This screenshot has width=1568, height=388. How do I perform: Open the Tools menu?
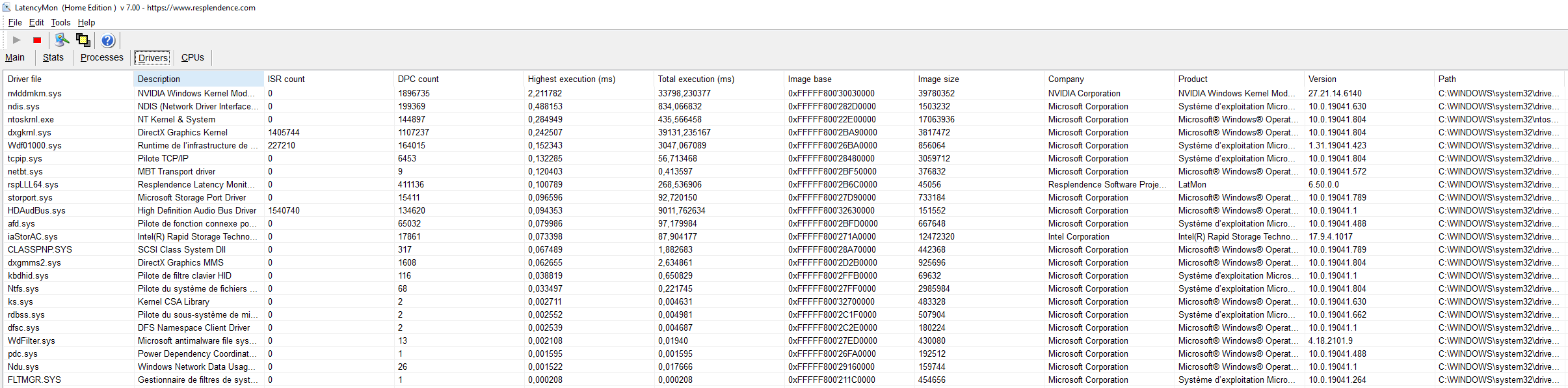60,22
